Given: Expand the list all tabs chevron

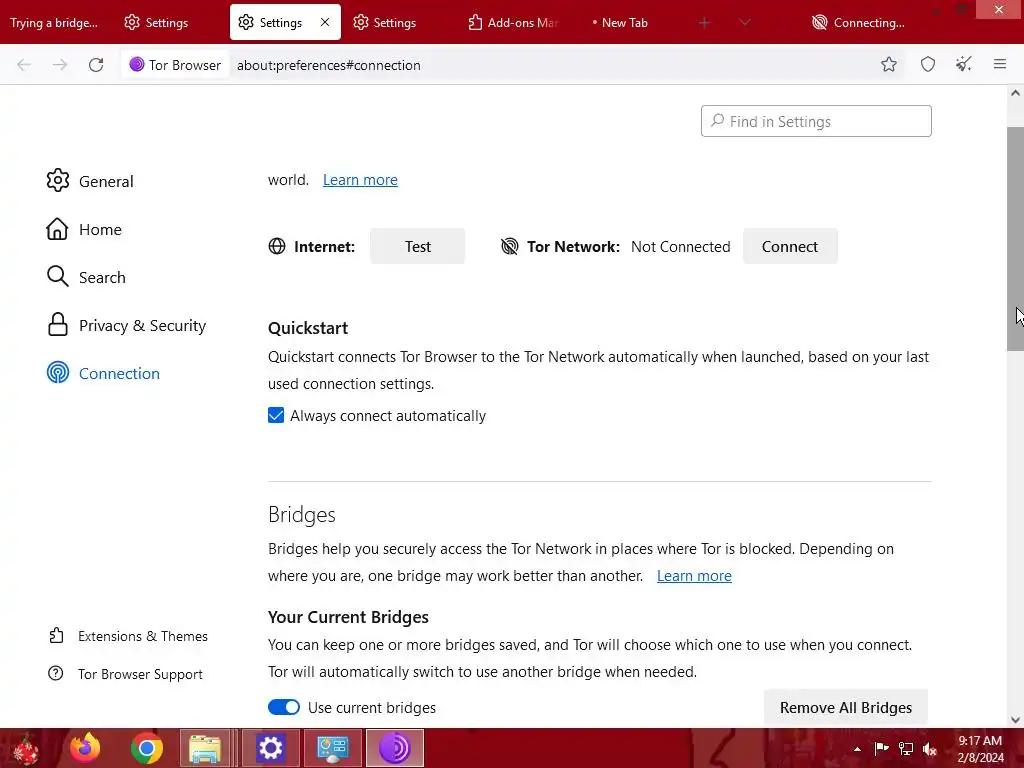Looking at the screenshot, I should 744,23.
